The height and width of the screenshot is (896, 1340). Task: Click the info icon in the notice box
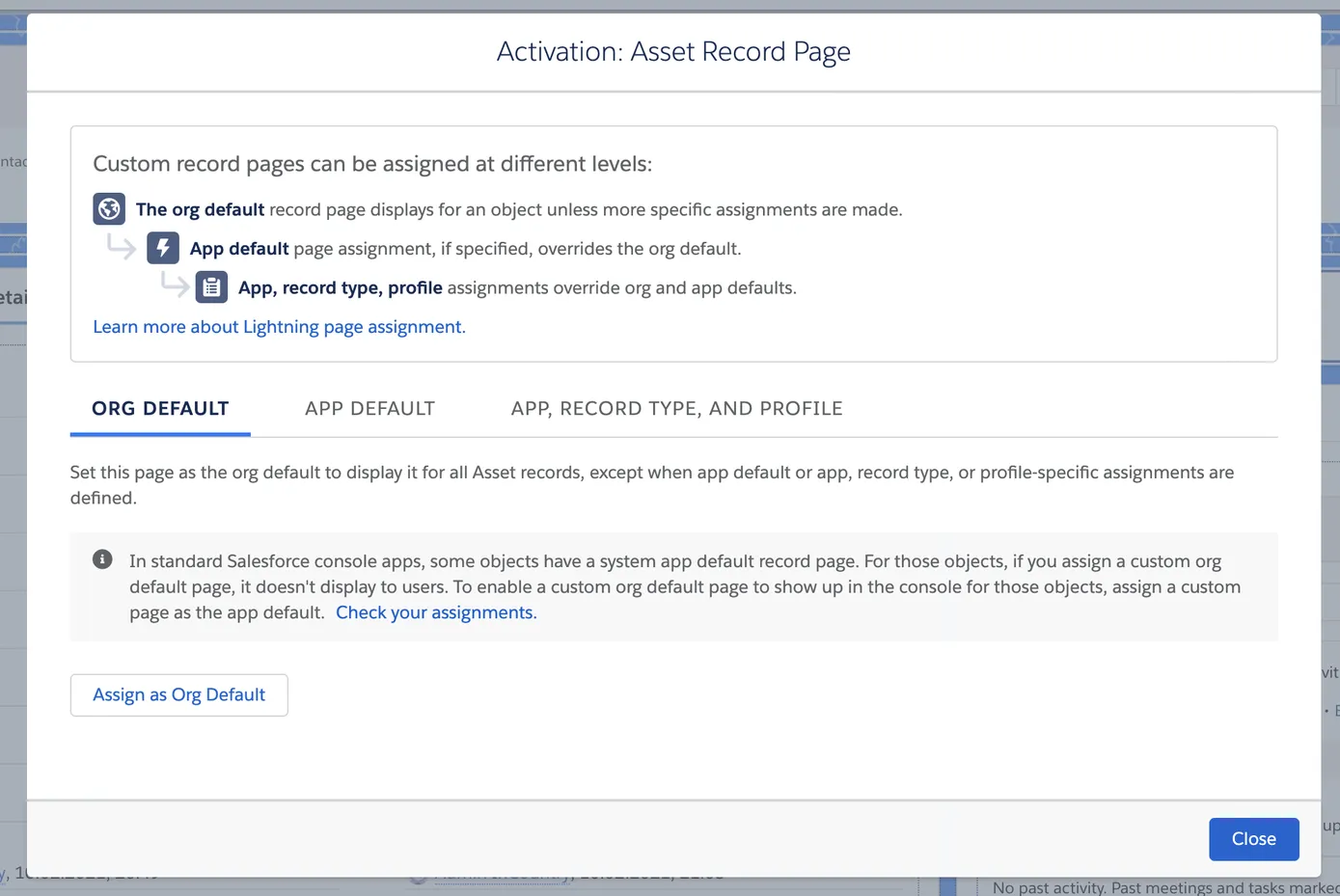click(102, 558)
